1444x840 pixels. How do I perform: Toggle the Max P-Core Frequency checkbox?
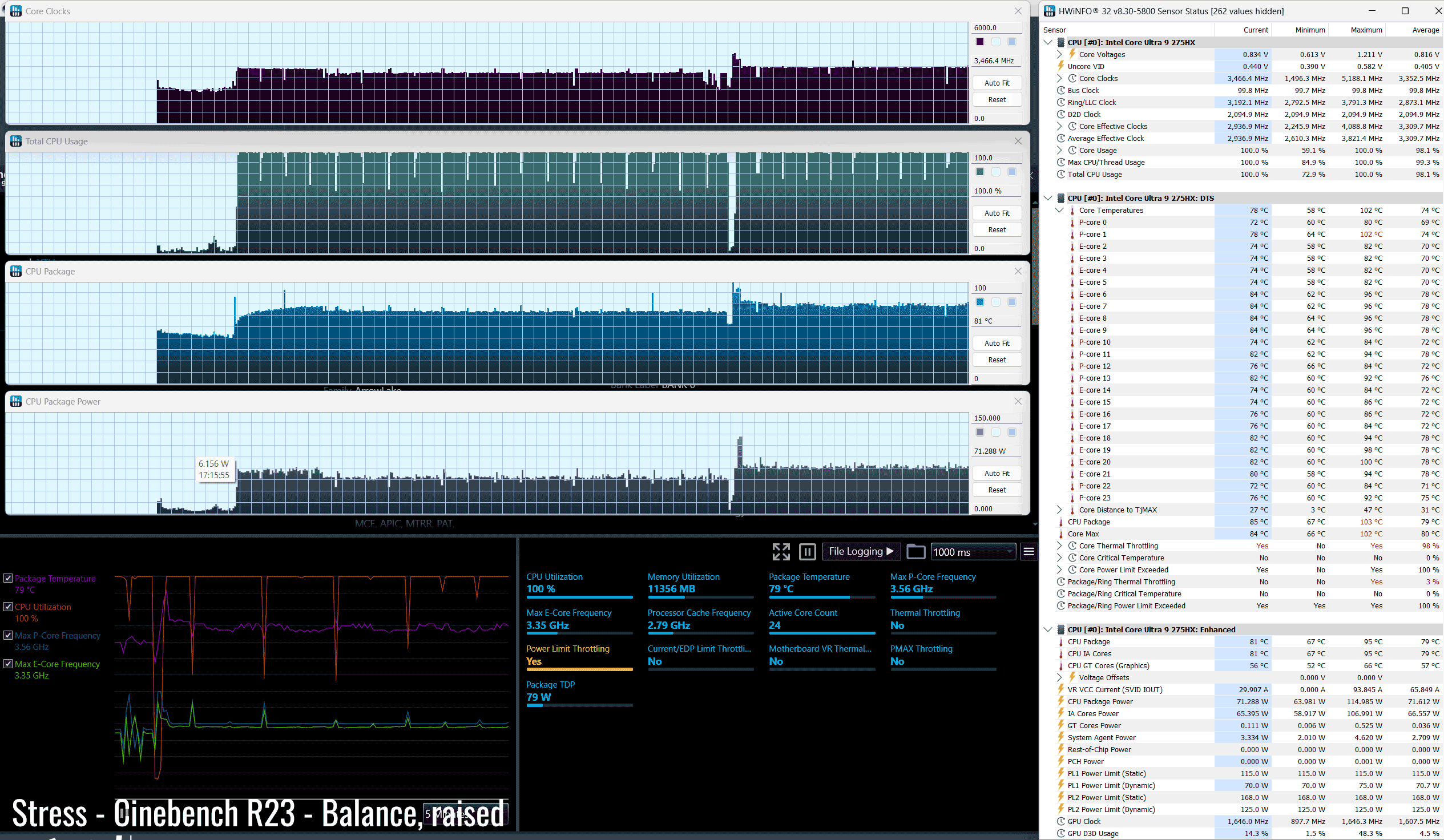point(8,635)
